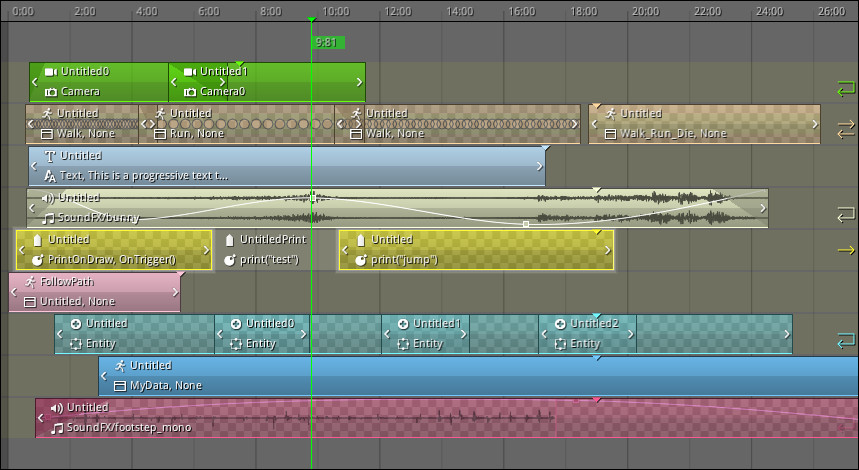Click the orange triangle marker on Walk_Run_Die clip
The height and width of the screenshot is (470, 859).
596,106
